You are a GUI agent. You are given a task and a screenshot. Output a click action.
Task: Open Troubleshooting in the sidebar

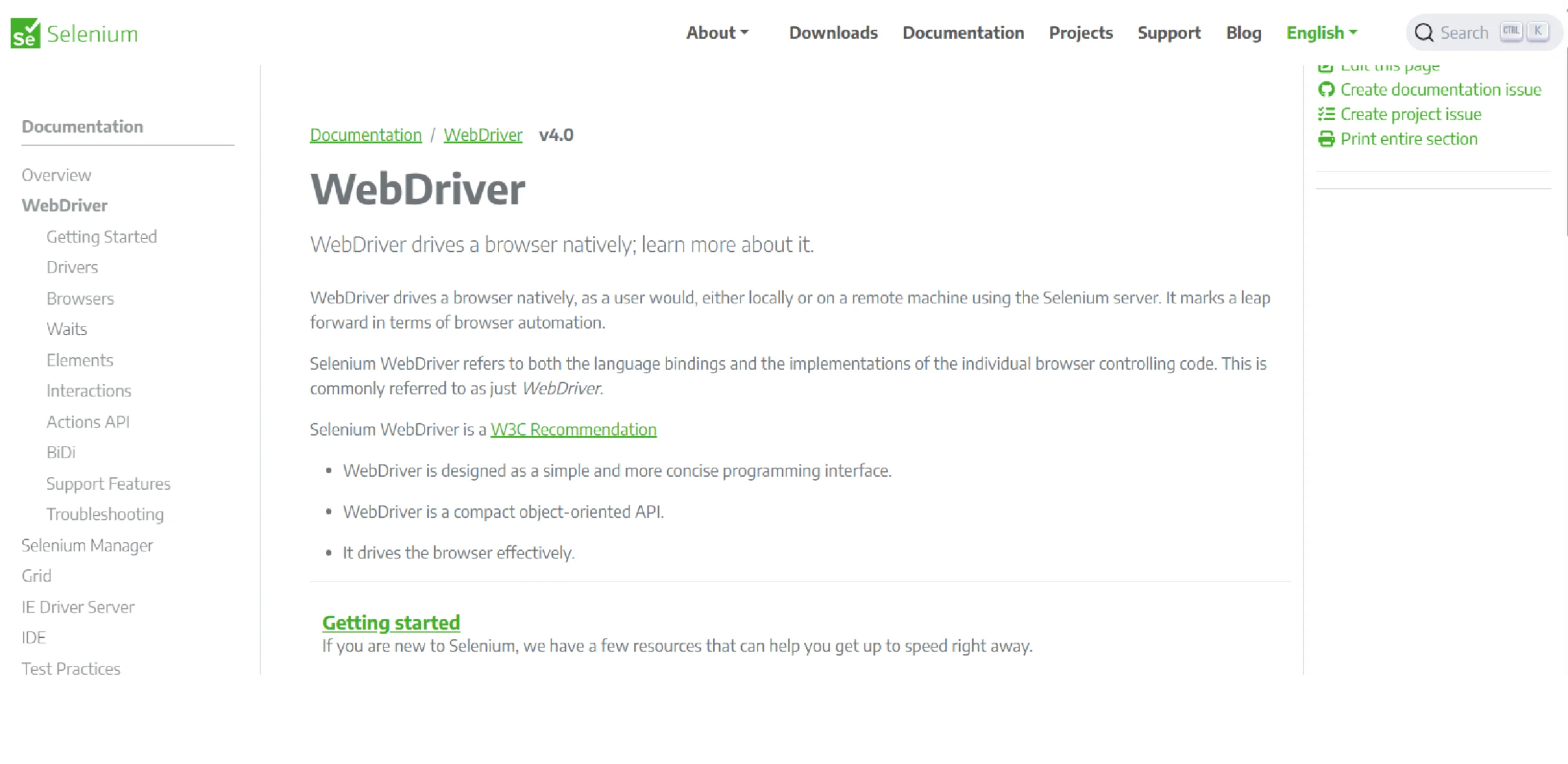point(105,514)
